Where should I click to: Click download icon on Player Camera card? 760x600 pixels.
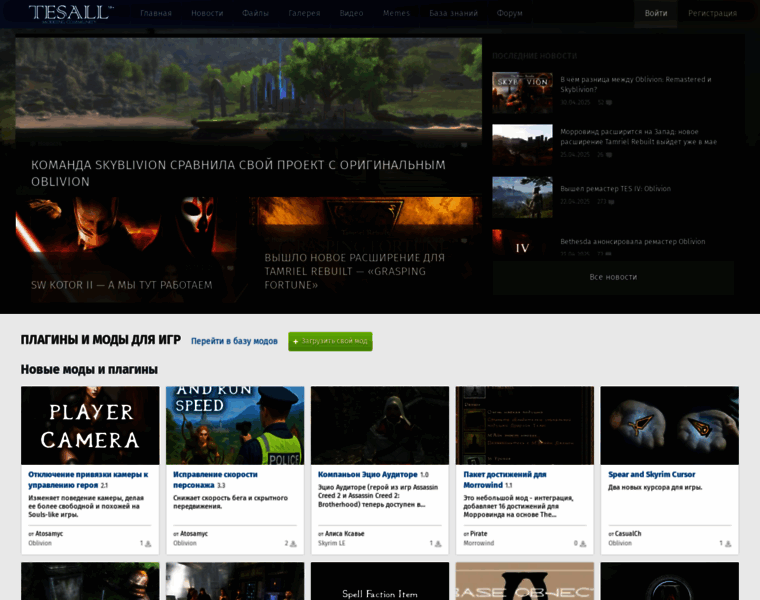click(148, 544)
